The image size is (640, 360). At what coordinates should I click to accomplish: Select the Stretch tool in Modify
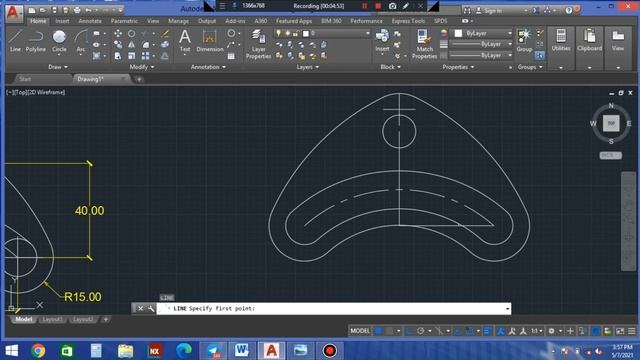point(118,56)
